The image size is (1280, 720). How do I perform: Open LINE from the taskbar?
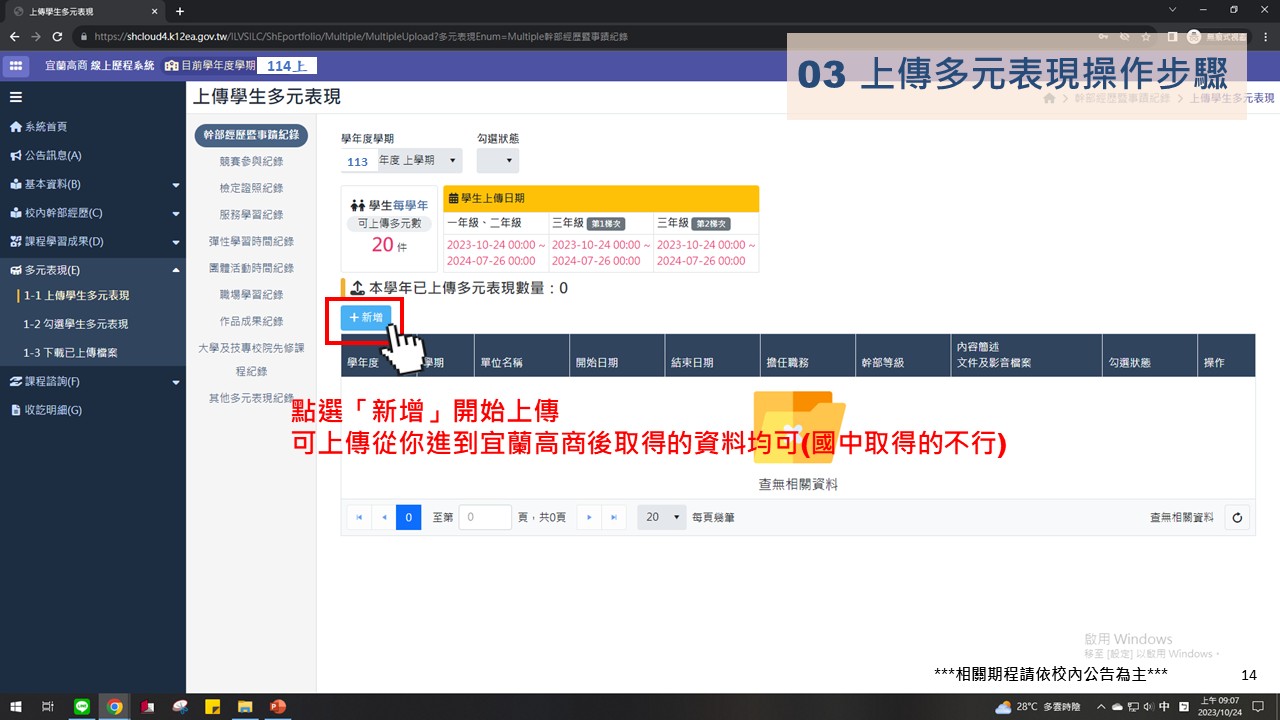[x=82, y=706]
